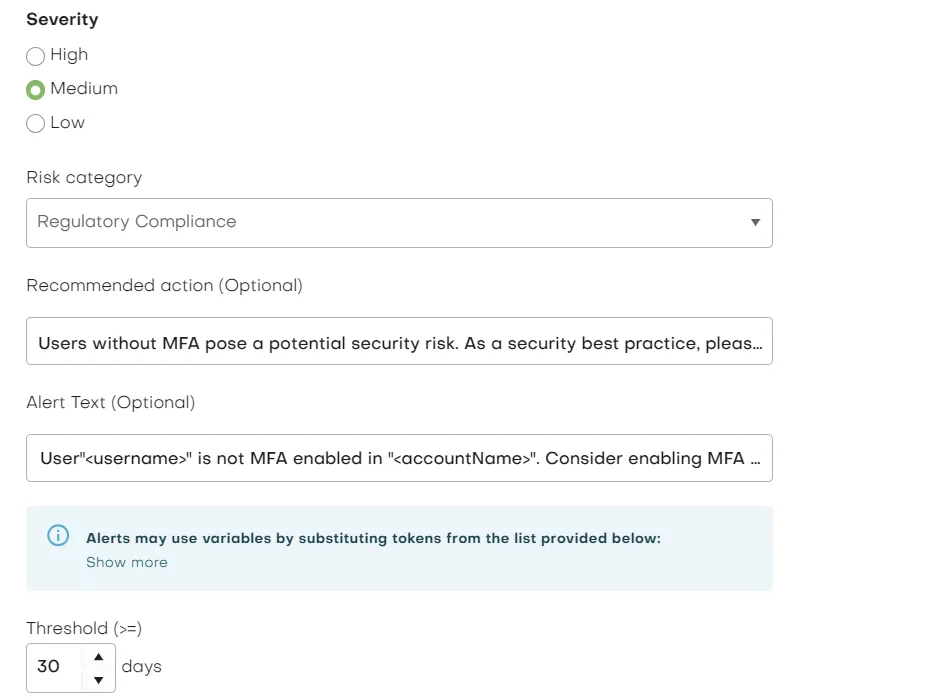
Task: Click the Threshold (>=) label
Action: click(84, 628)
